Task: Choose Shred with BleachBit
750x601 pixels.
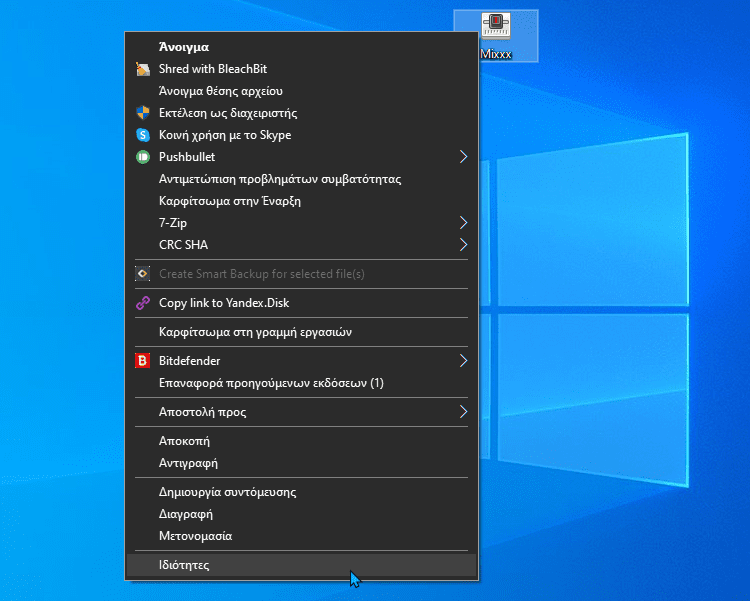Action: pos(302,69)
